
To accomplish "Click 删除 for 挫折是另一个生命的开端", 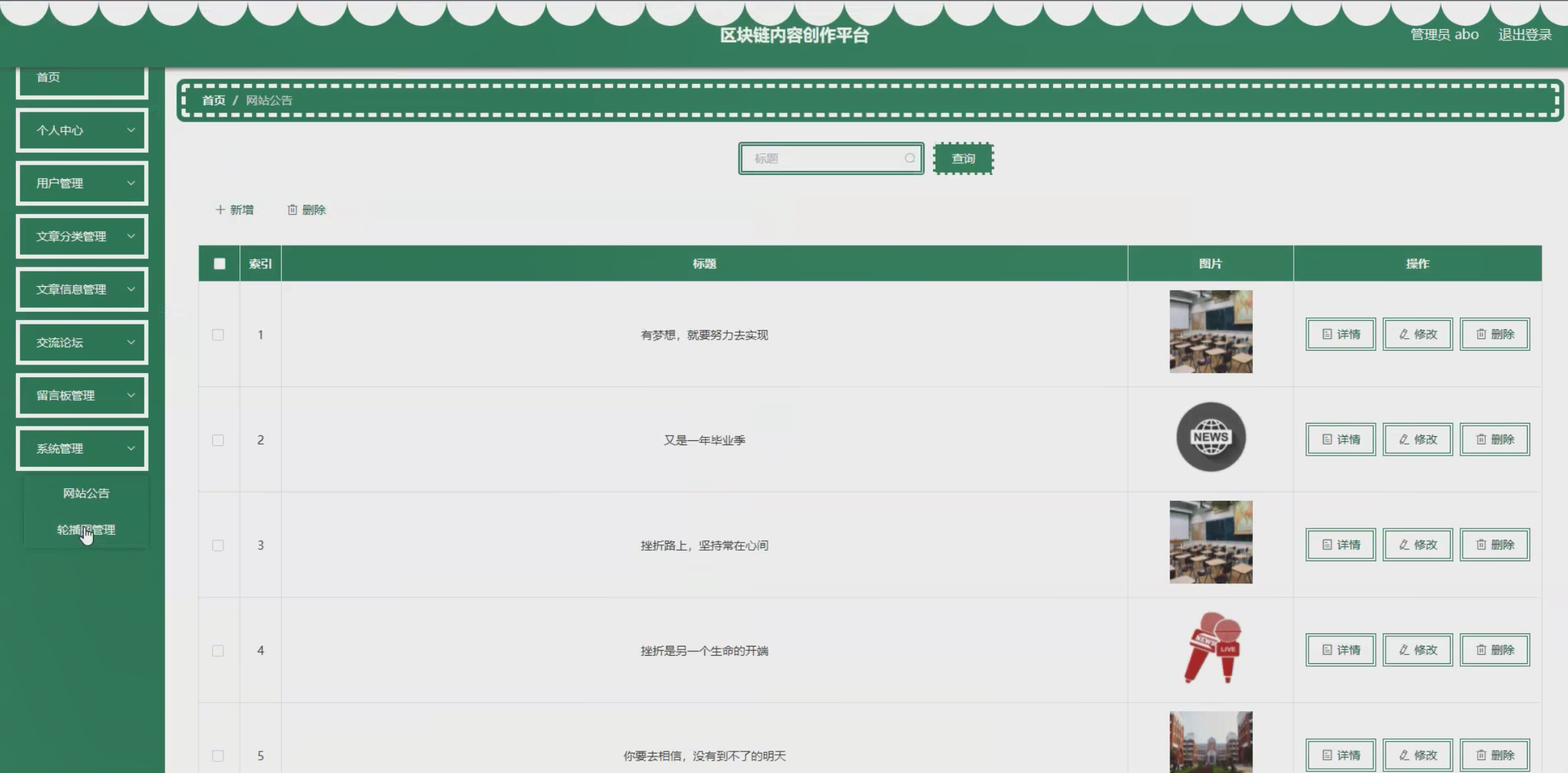I will pyautogui.click(x=1494, y=650).
